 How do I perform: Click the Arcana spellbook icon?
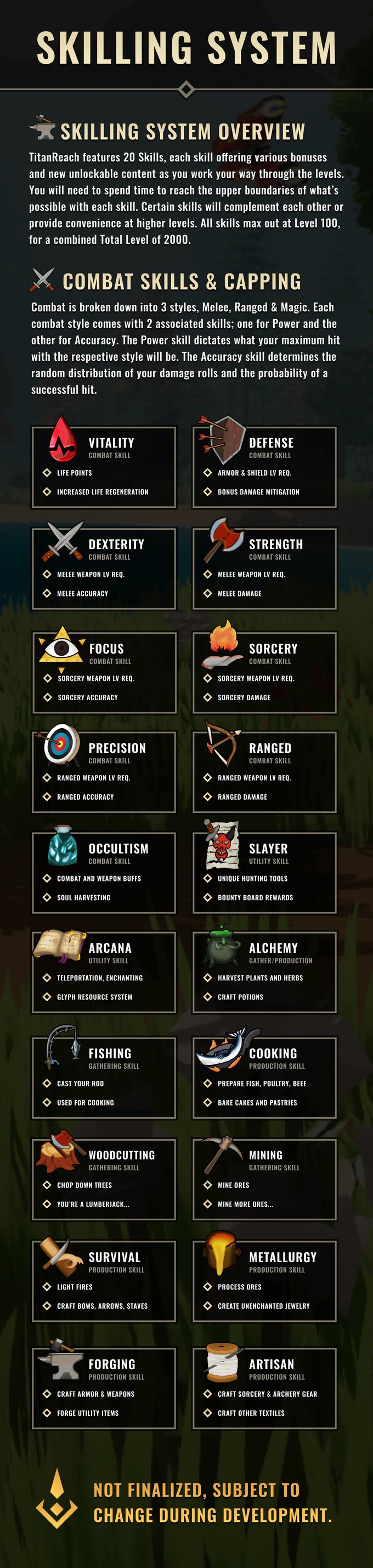pyautogui.click(x=60, y=946)
